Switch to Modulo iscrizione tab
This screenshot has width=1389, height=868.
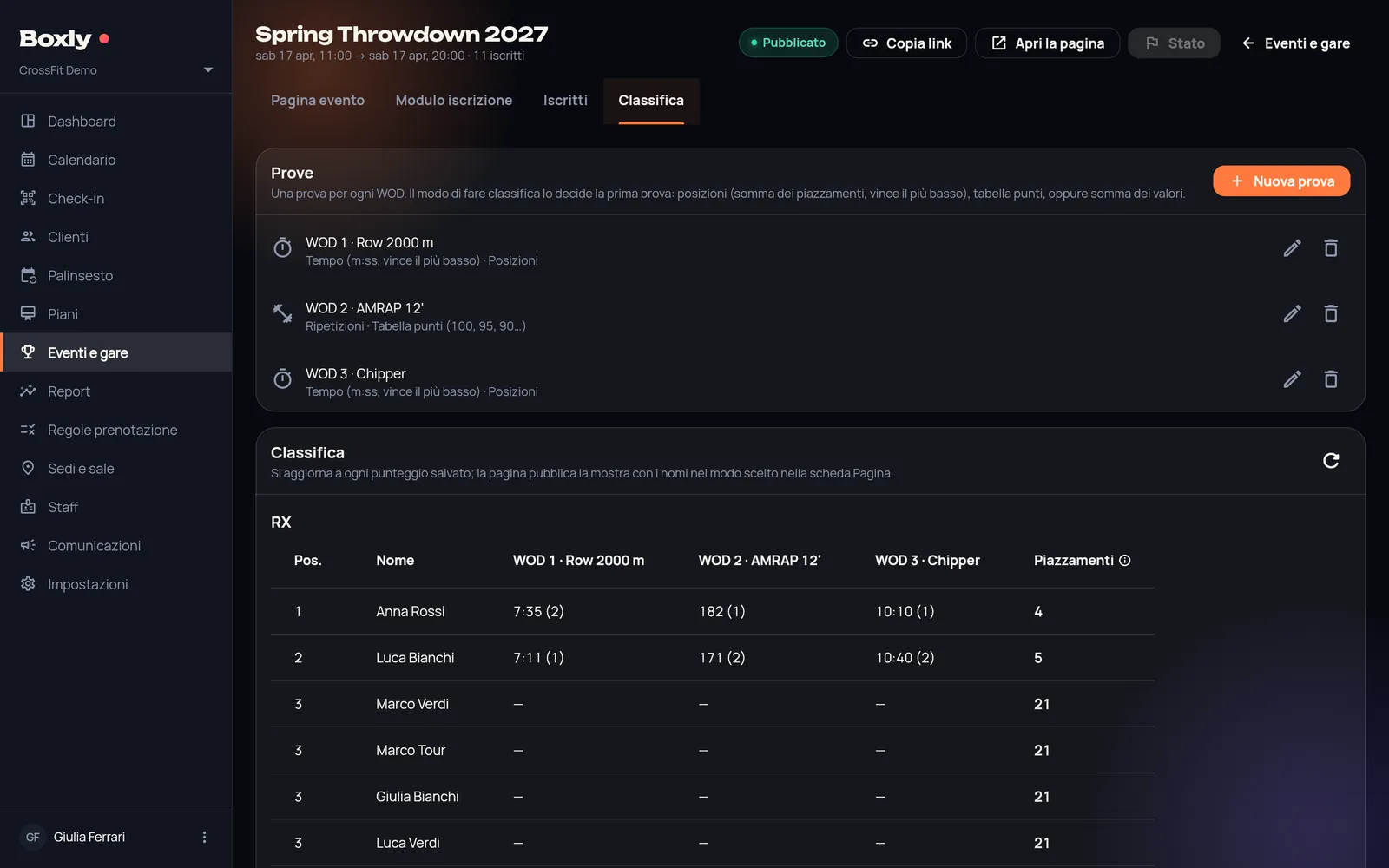(454, 101)
